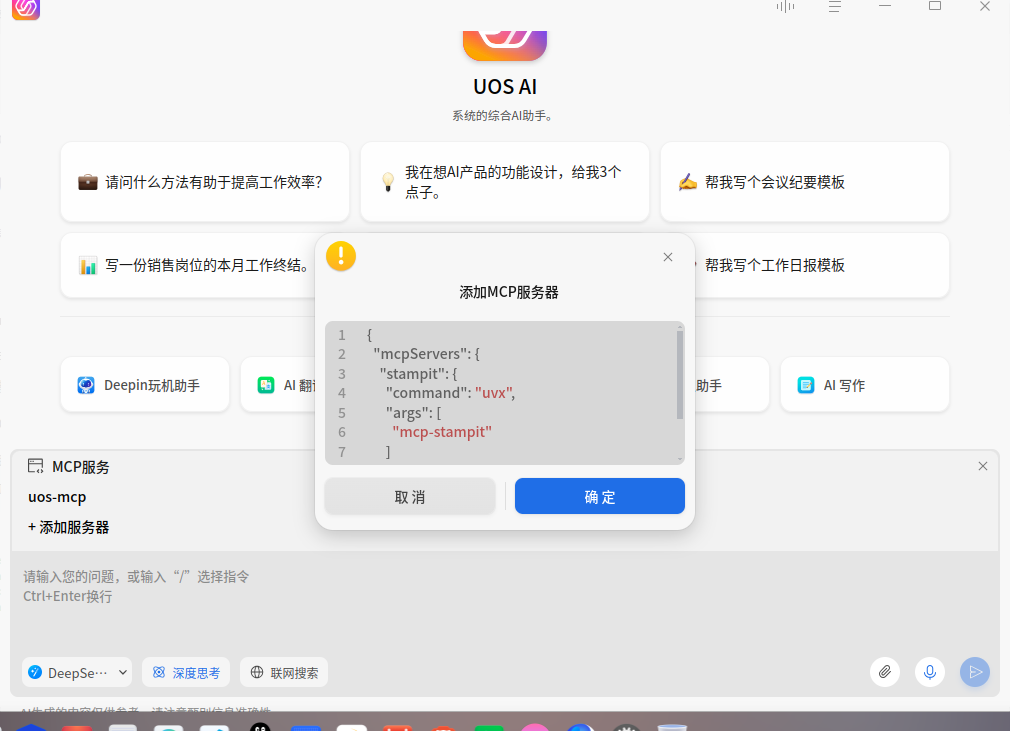Open the voice waveform icon in title bar
The width and height of the screenshot is (1010, 731).
pos(785,6)
